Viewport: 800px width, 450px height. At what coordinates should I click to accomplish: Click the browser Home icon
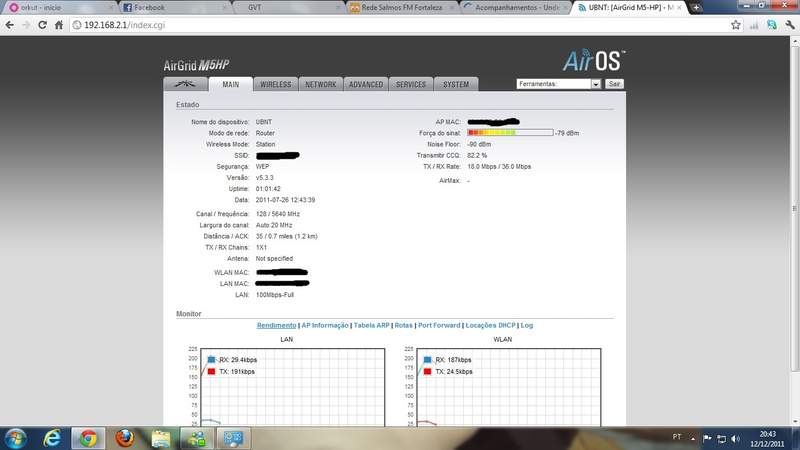[59, 25]
